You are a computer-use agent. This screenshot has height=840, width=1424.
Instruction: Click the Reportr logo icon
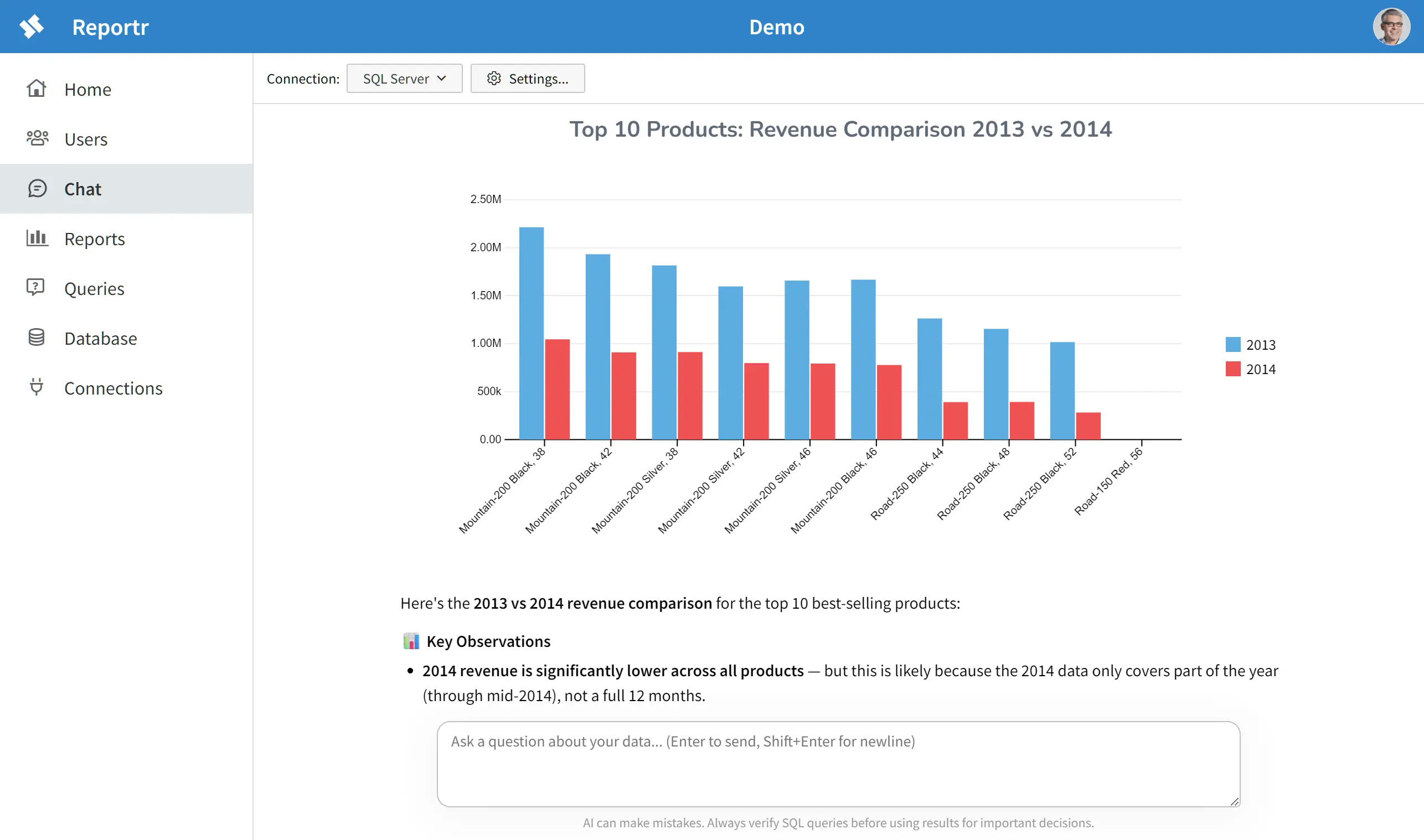click(32, 27)
